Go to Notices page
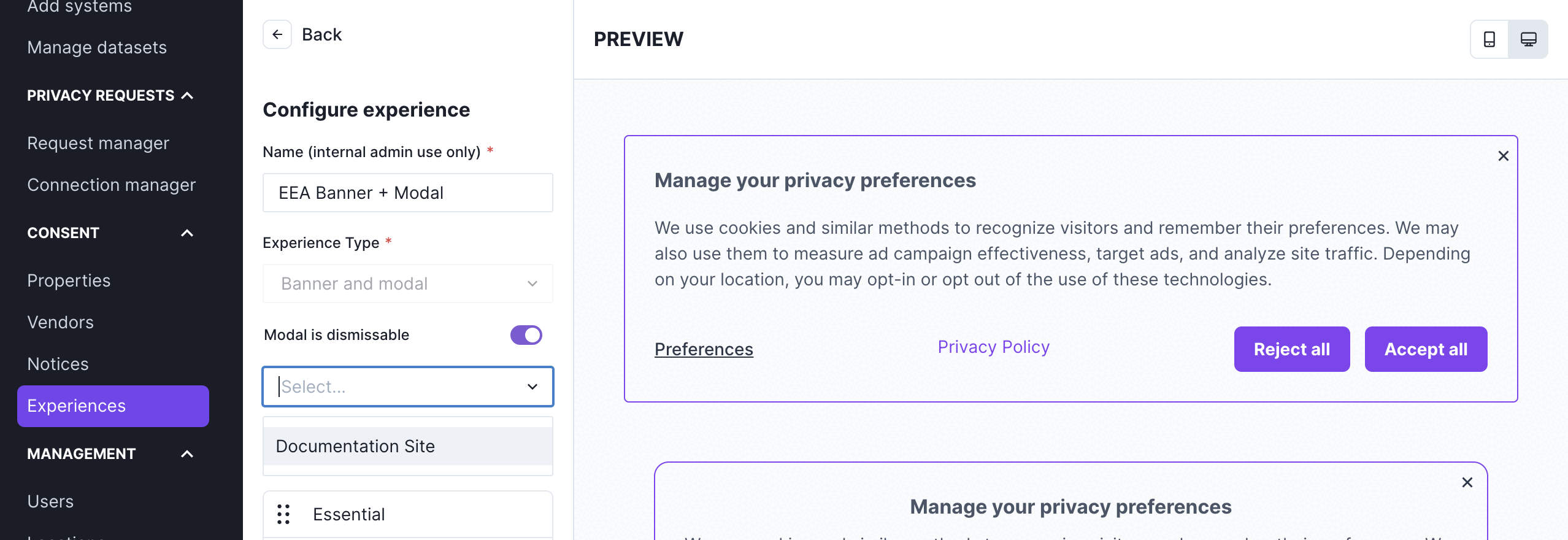Screen dimensions: 1568x540 [58, 364]
